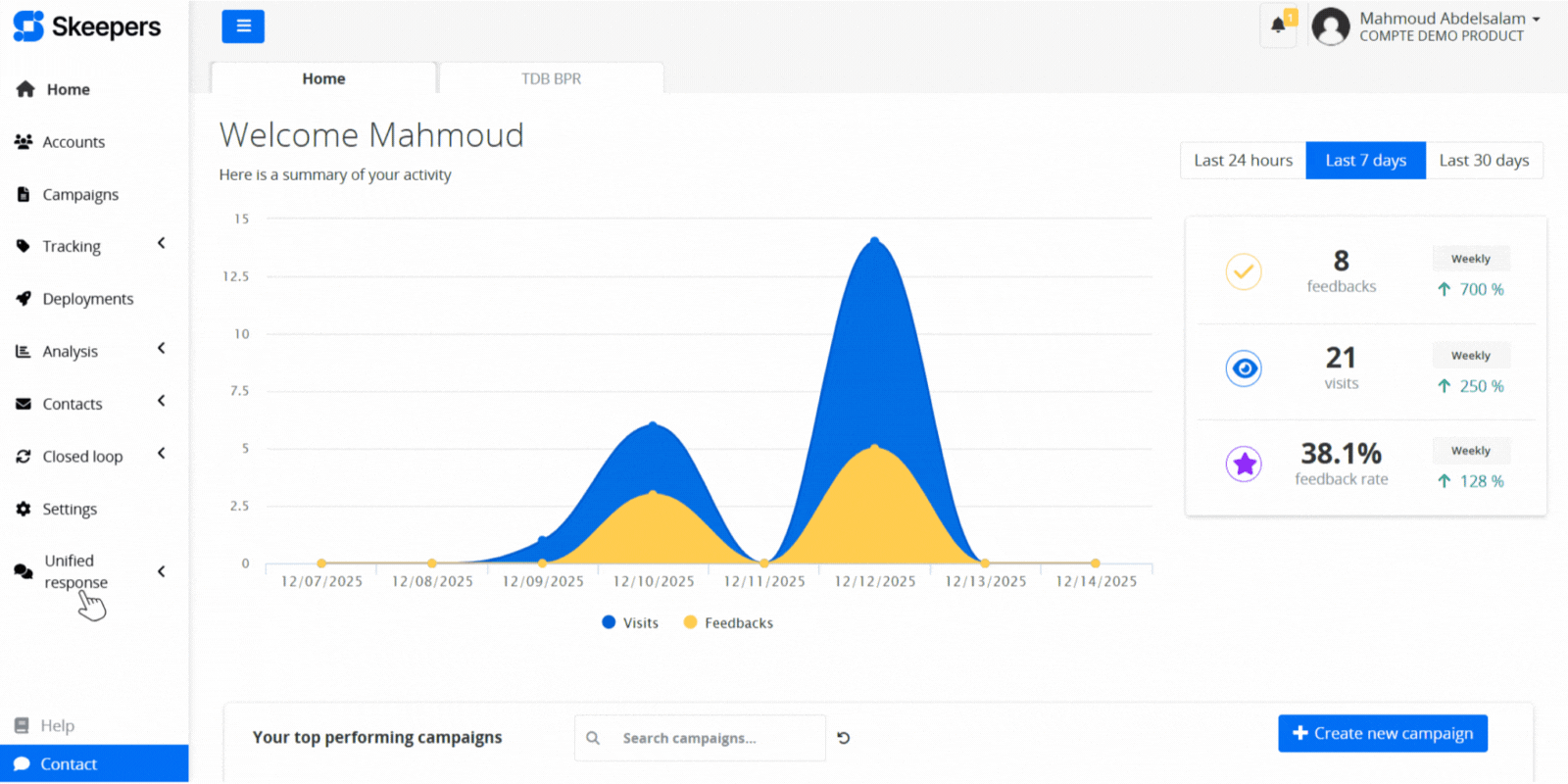Viewport: 1568px width, 784px height.
Task: Click the Home house icon in sidebar
Action: tap(25, 89)
